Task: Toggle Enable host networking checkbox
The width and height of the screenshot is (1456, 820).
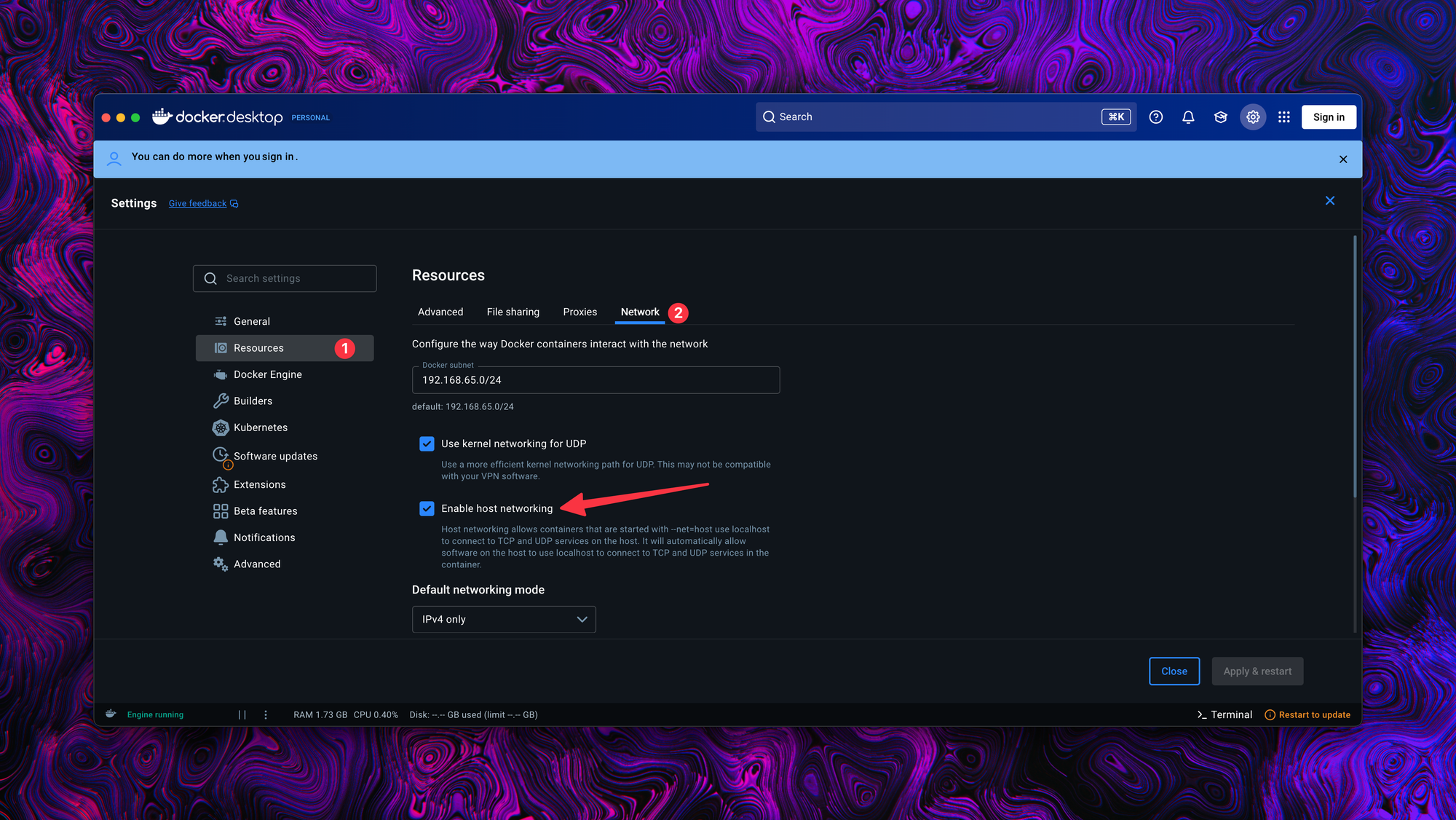Action: pyautogui.click(x=427, y=508)
